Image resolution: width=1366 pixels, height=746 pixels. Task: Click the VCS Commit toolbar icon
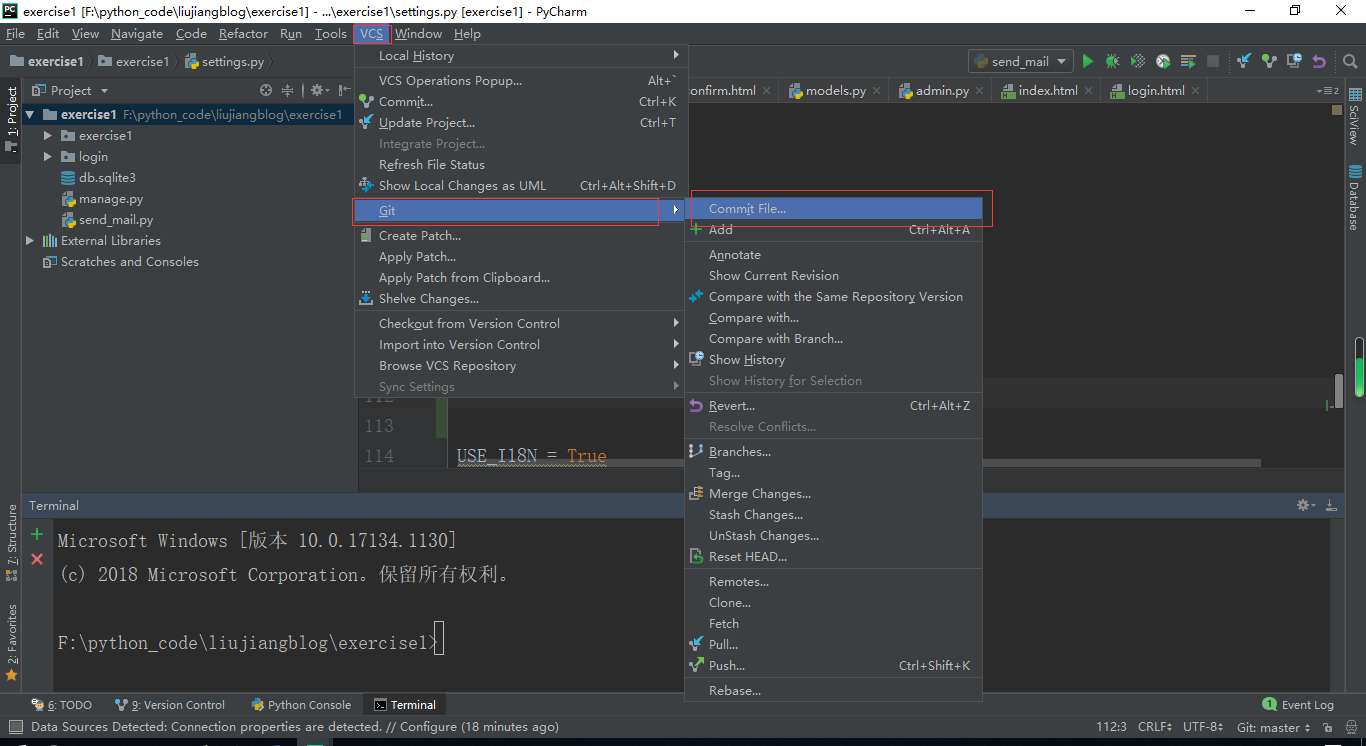point(1269,61)
